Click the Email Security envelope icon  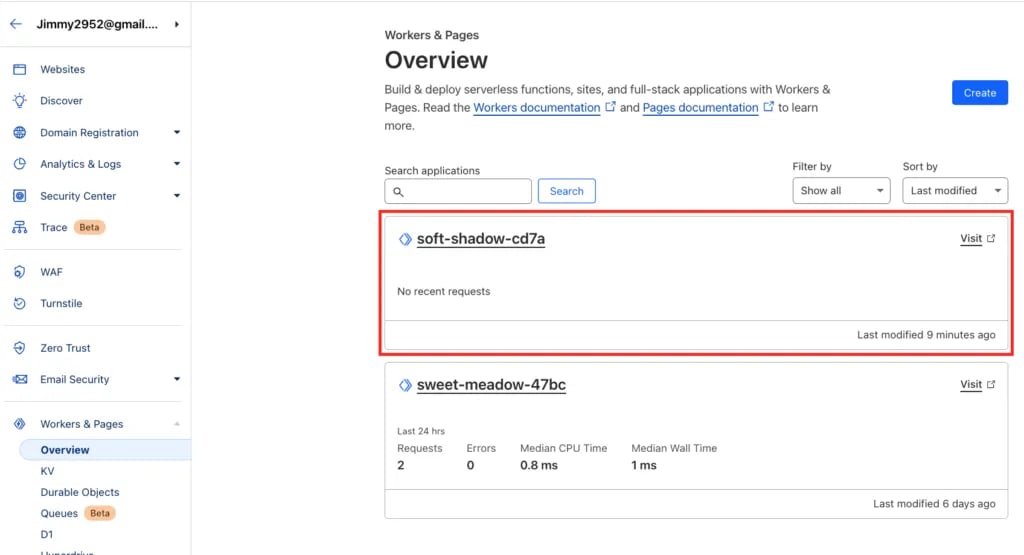point(20,379)
